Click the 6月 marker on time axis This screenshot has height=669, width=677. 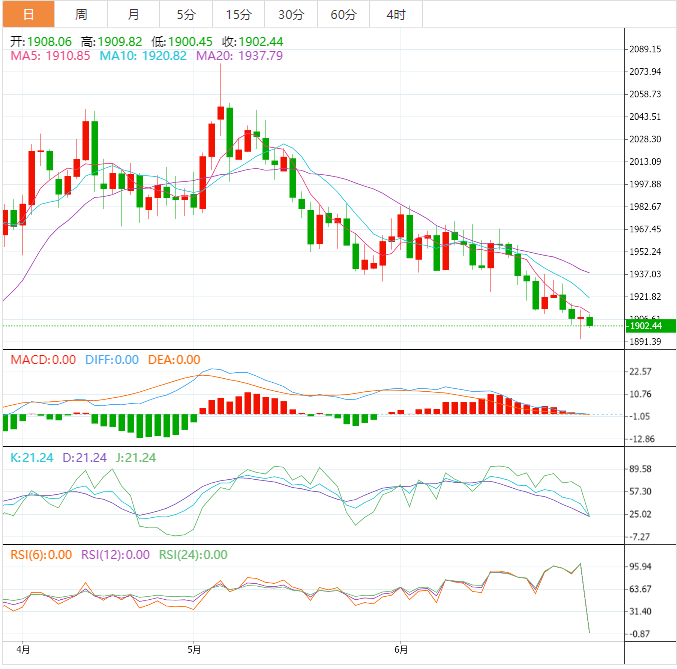400,648
